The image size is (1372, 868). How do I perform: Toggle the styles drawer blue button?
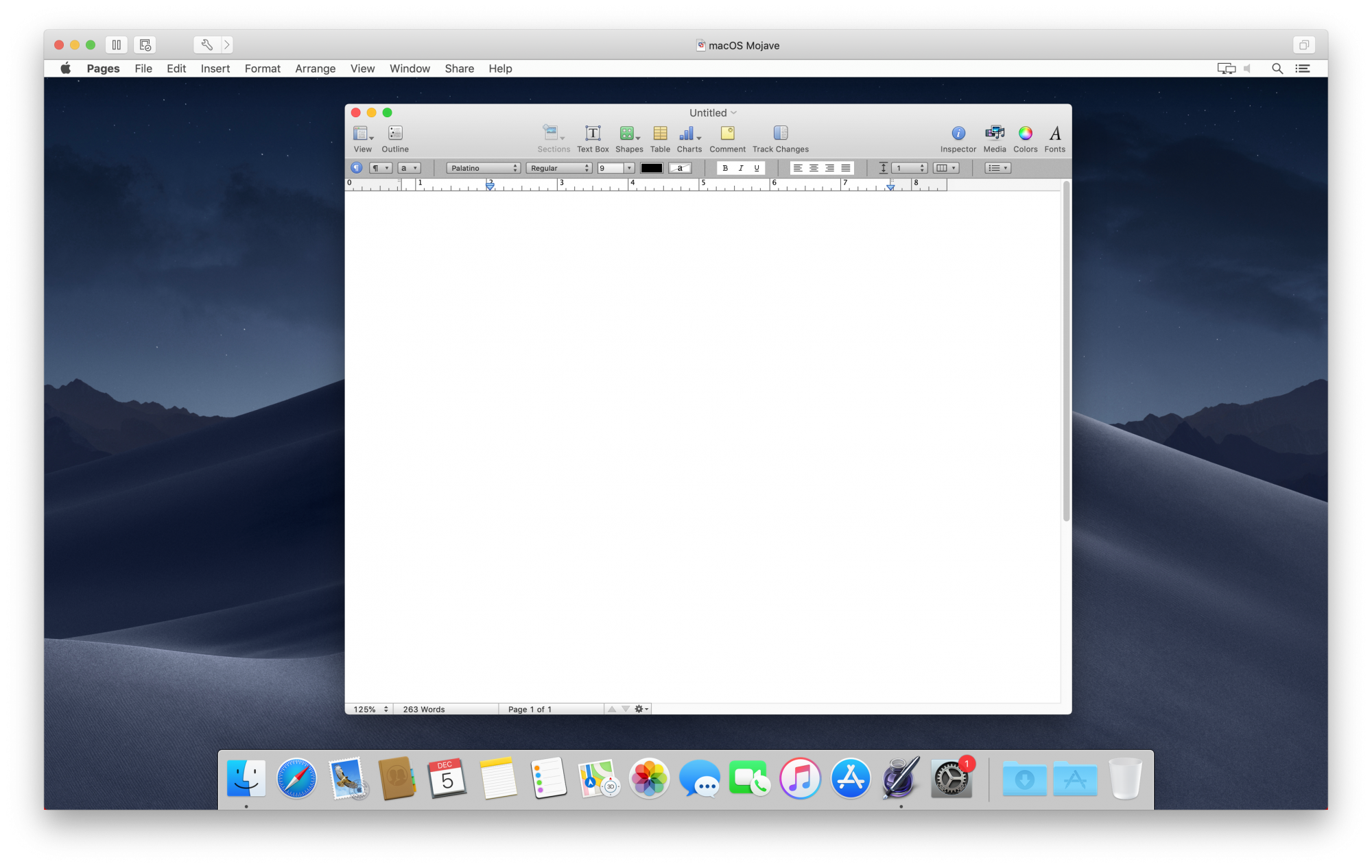[357, 168]
